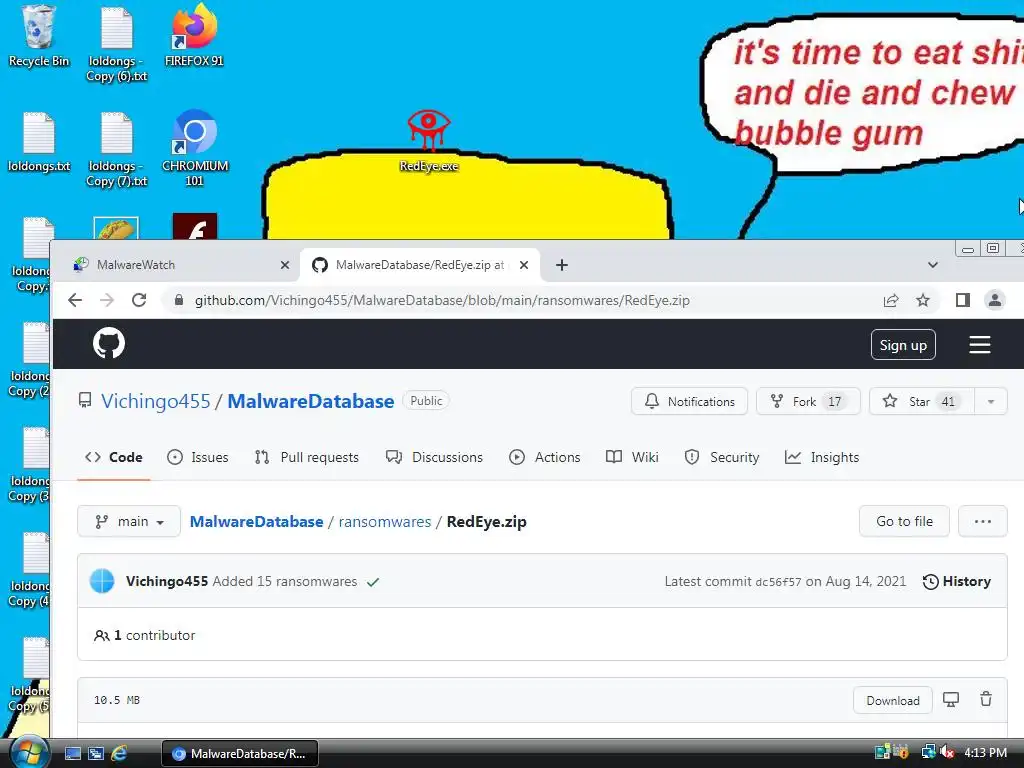
Task: Open the Security tab
Action: click(x=722, y=457)
